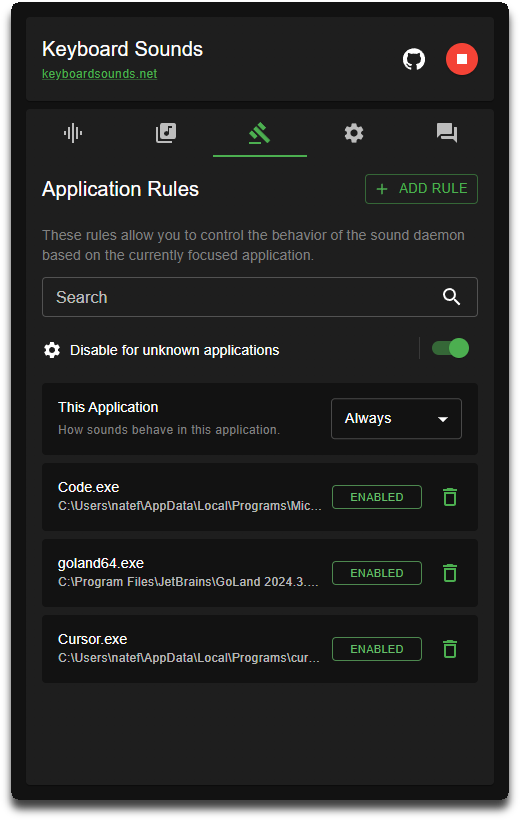
Task: Toggle the Enabled state for Code.exe
Action: (377, 497)
